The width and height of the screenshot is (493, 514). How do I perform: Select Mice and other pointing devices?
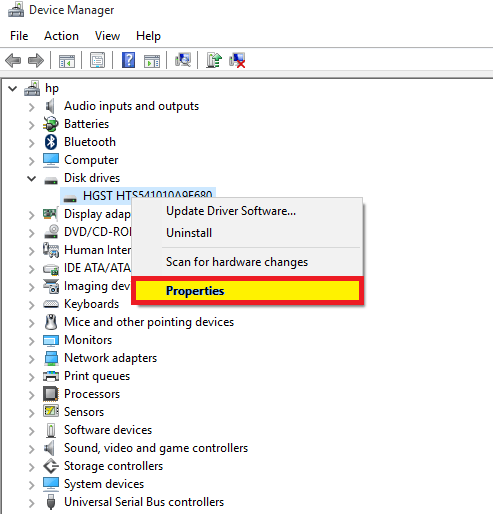click(149, 322)
